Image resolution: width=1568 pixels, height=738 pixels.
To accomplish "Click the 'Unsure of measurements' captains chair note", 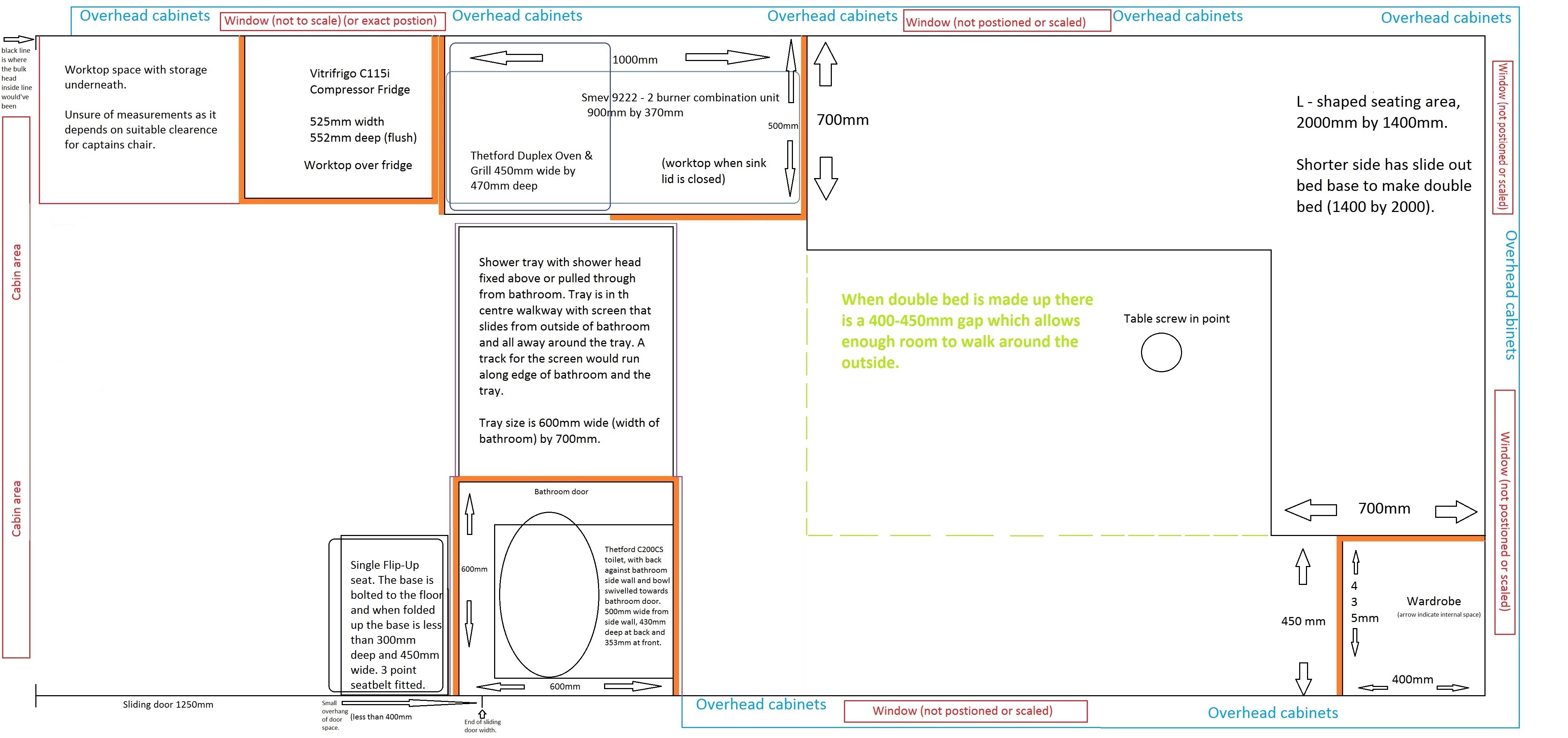I will click(141, 130).
